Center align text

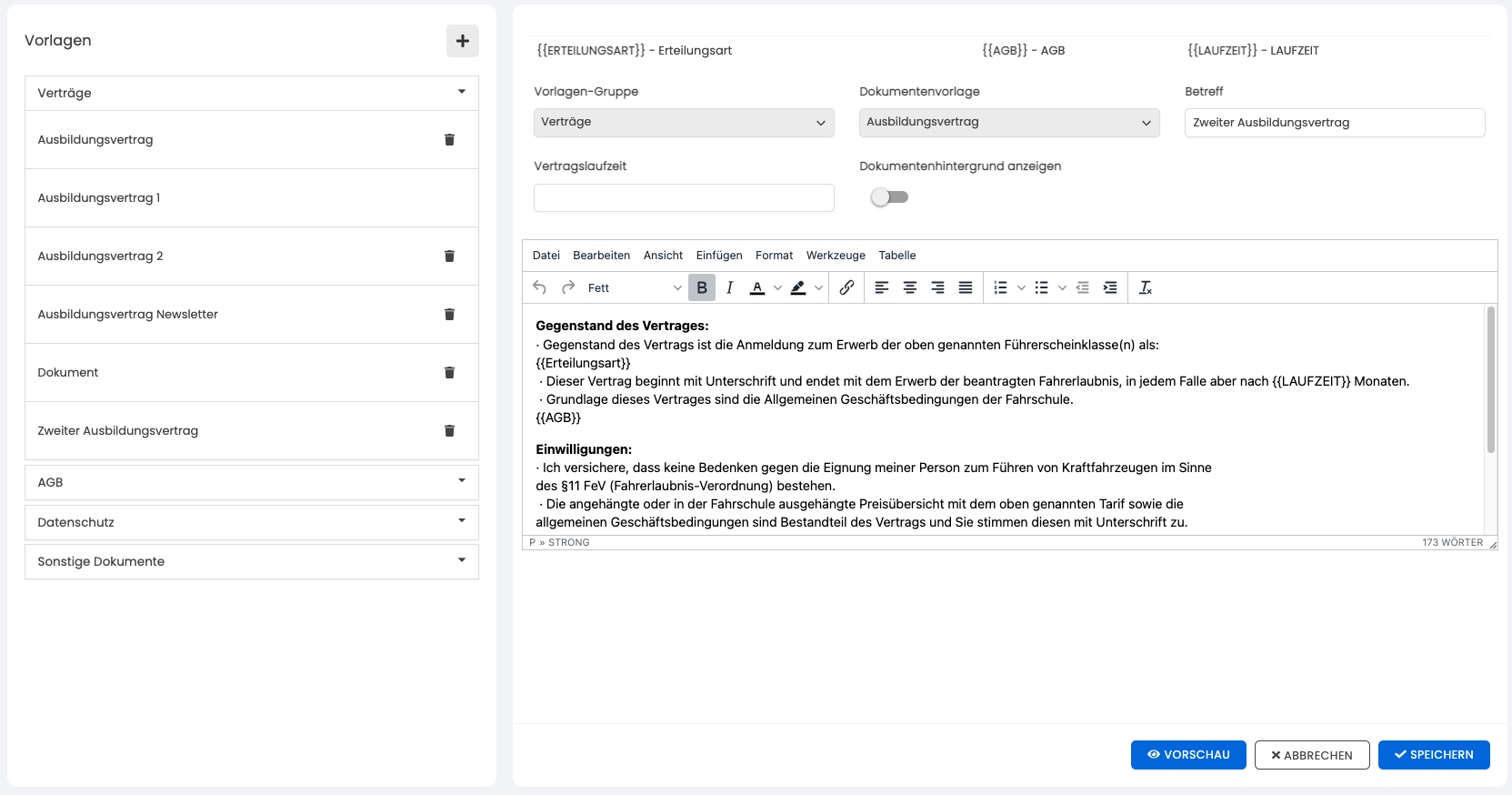pos(910,287)
